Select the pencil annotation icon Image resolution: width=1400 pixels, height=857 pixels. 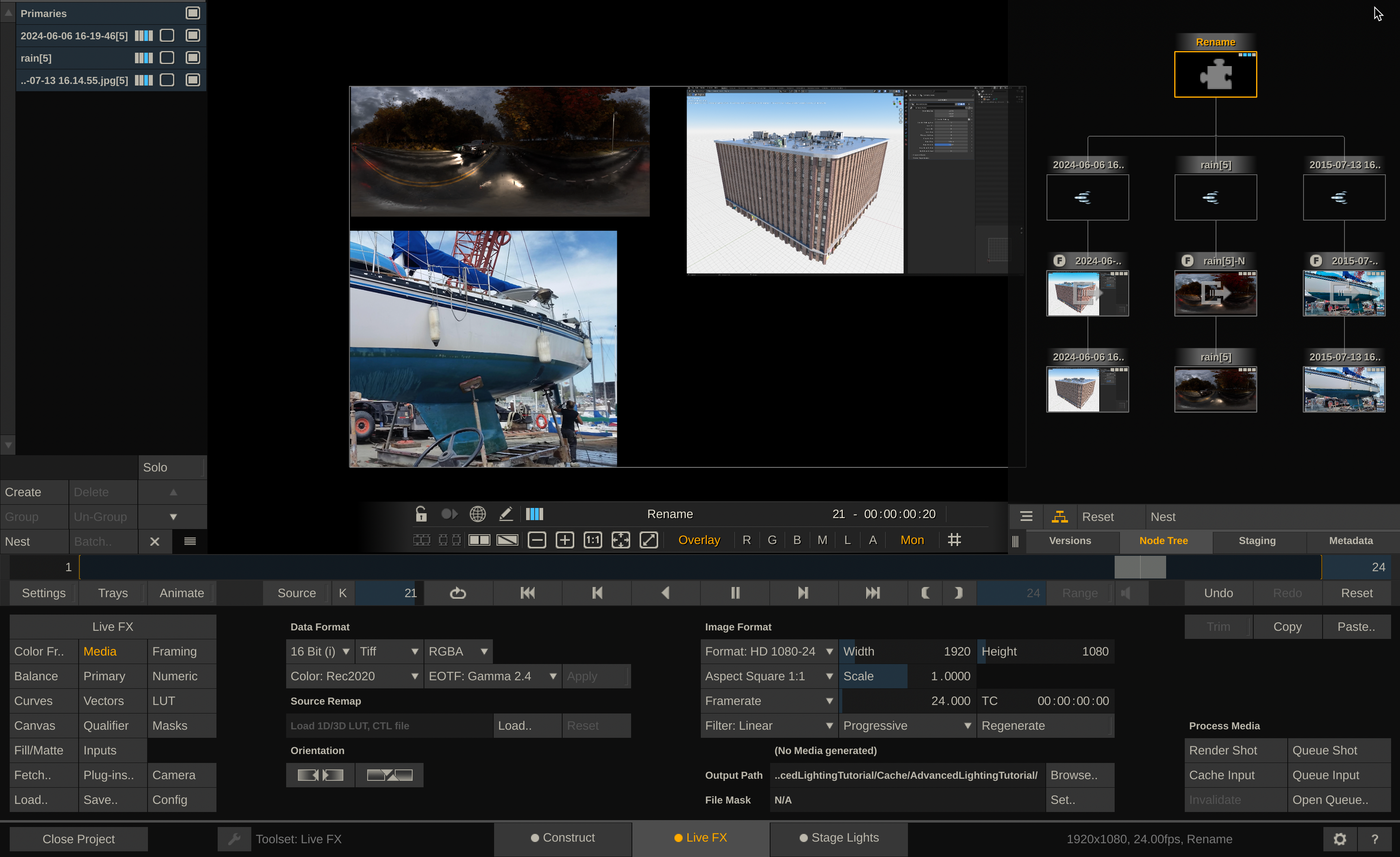click(506, 514)
